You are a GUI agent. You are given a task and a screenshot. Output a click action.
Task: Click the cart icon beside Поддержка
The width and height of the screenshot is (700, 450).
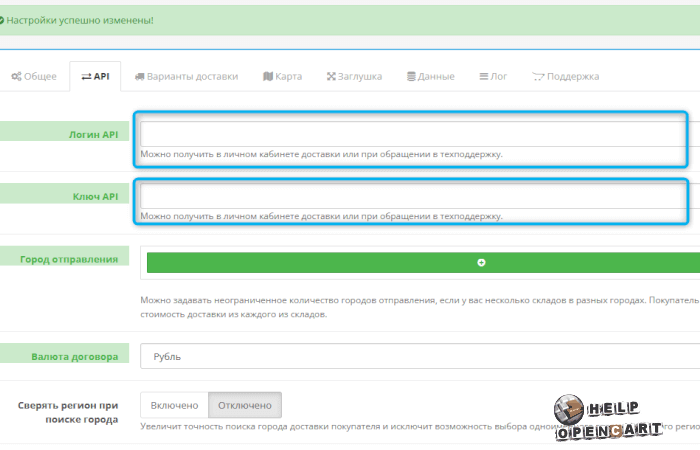click(538, 76)
